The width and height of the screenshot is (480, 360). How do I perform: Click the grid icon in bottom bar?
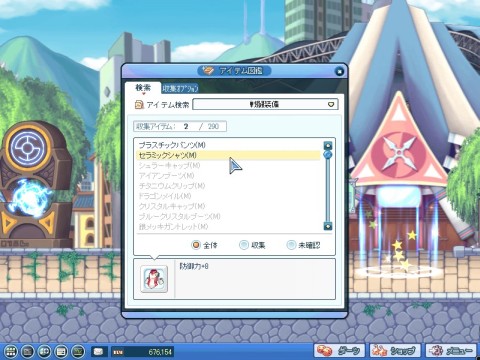tap(11, 351)
